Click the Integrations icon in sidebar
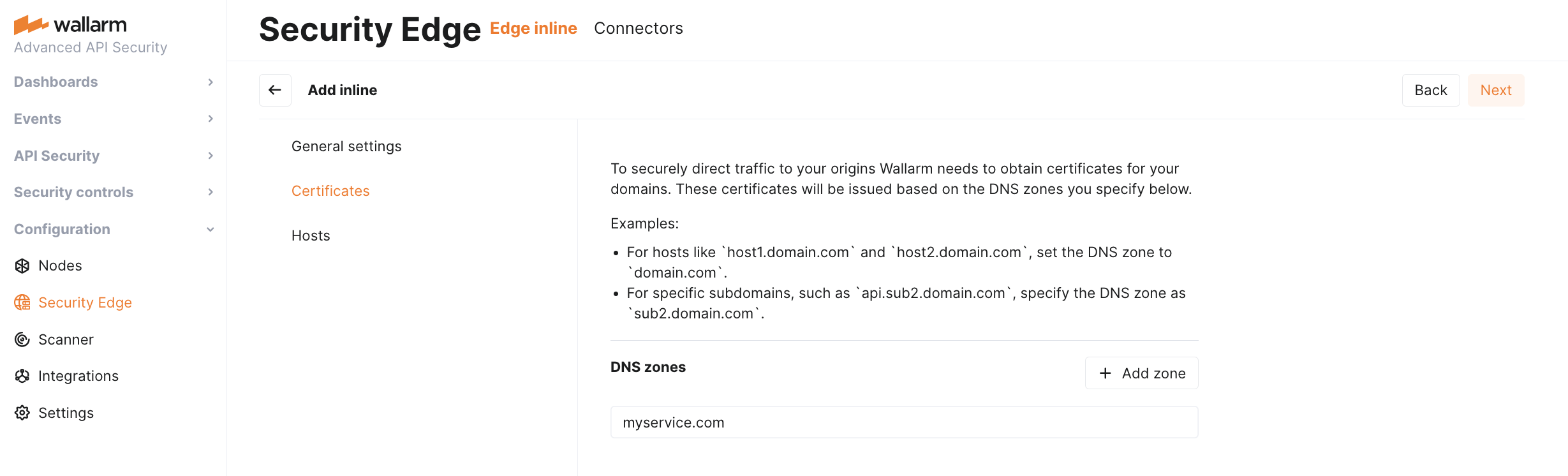 (22, 376)
